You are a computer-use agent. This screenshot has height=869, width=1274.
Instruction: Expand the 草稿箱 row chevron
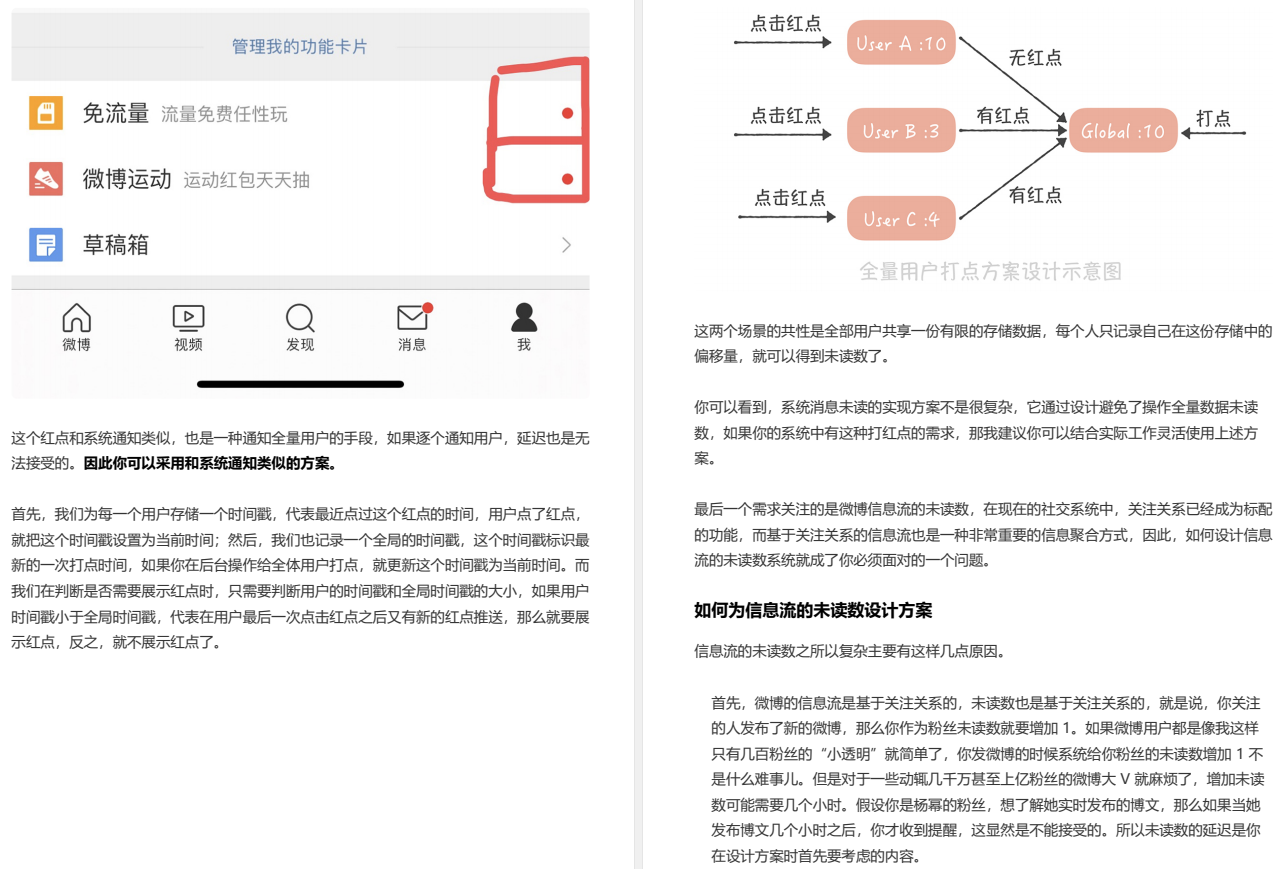click(567, 245)
